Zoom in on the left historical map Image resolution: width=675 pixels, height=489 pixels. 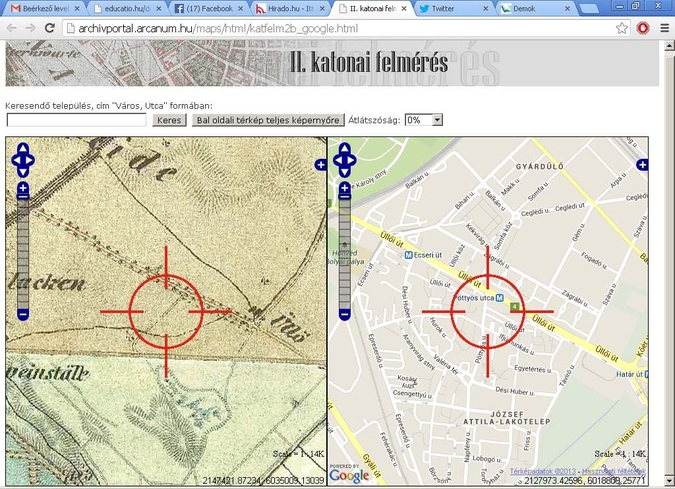tap(23, 188)
